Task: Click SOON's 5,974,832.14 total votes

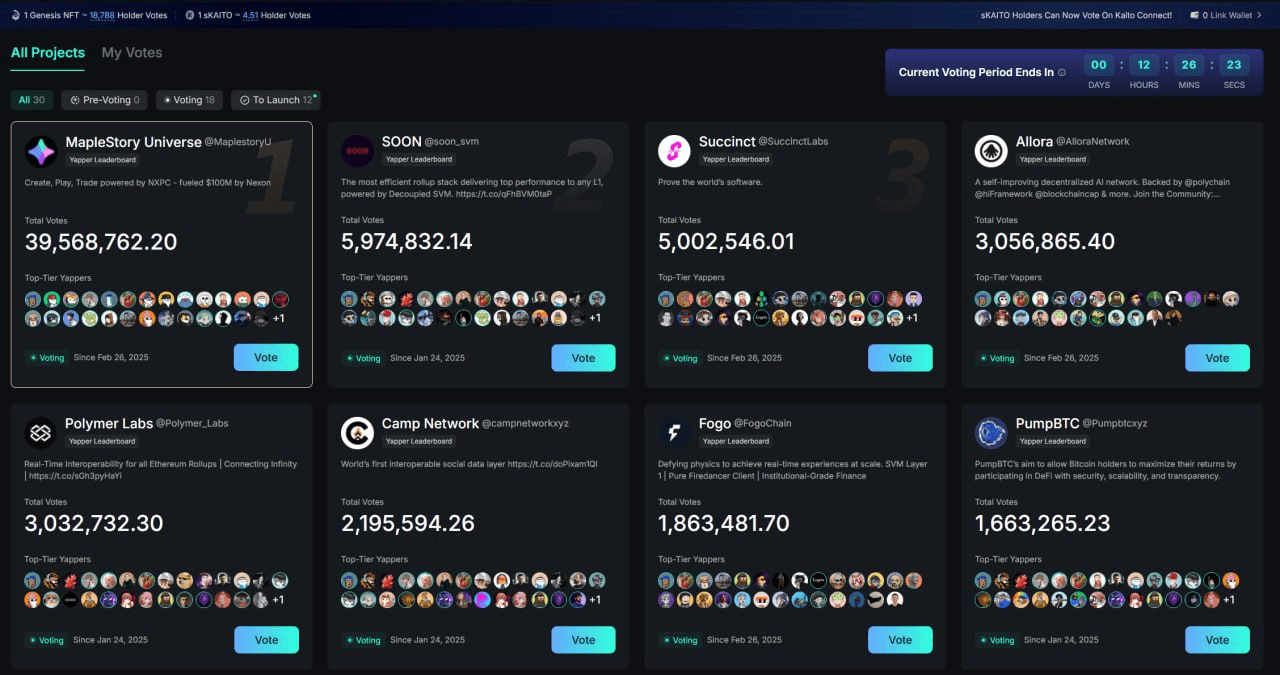Action: pos(407,242)
